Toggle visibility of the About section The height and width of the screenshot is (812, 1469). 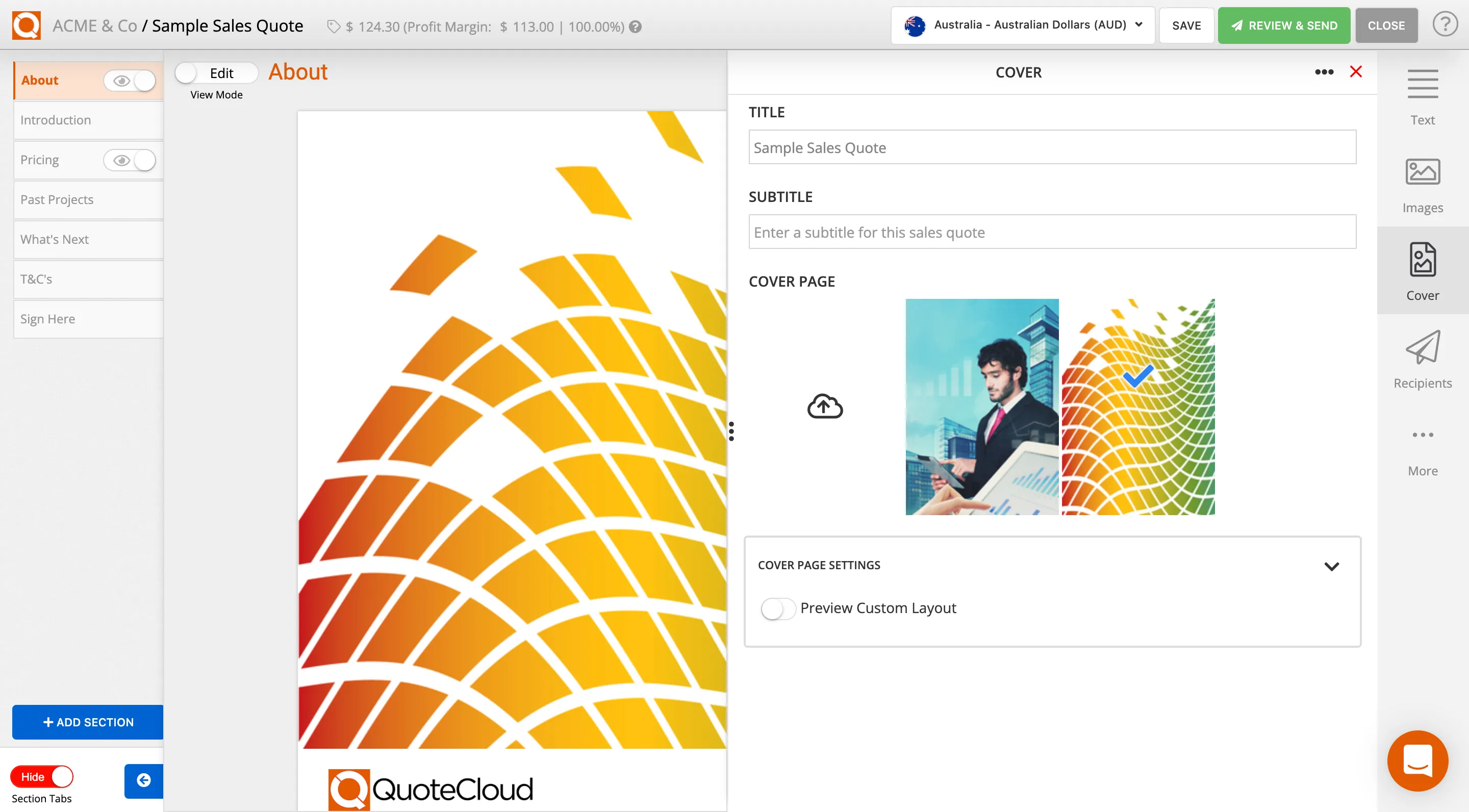(x=130, y=81)
